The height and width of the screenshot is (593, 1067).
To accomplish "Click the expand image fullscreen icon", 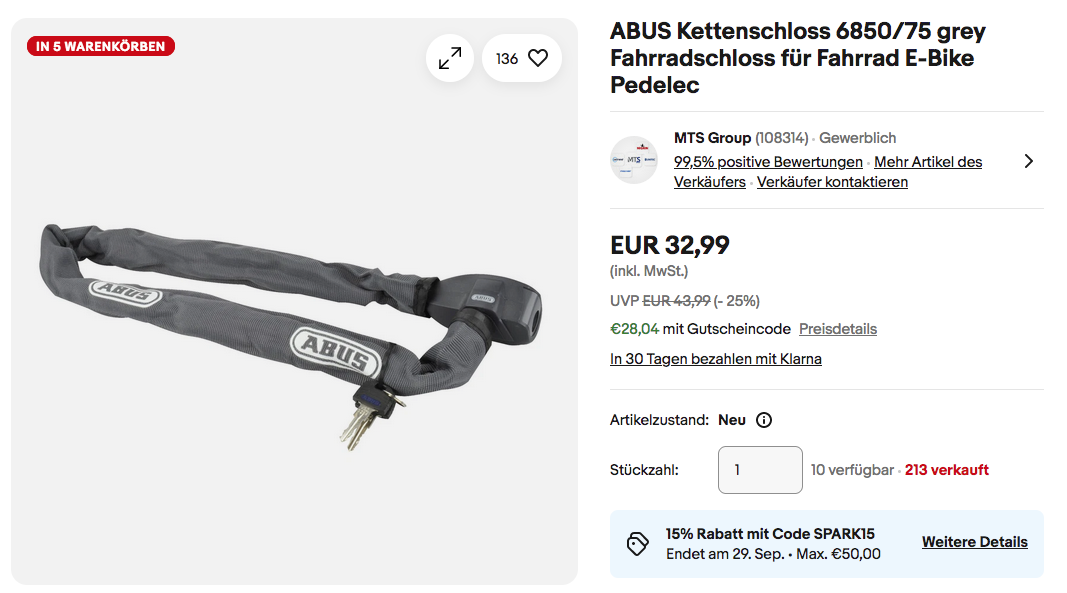I will [x=450, y=58].
